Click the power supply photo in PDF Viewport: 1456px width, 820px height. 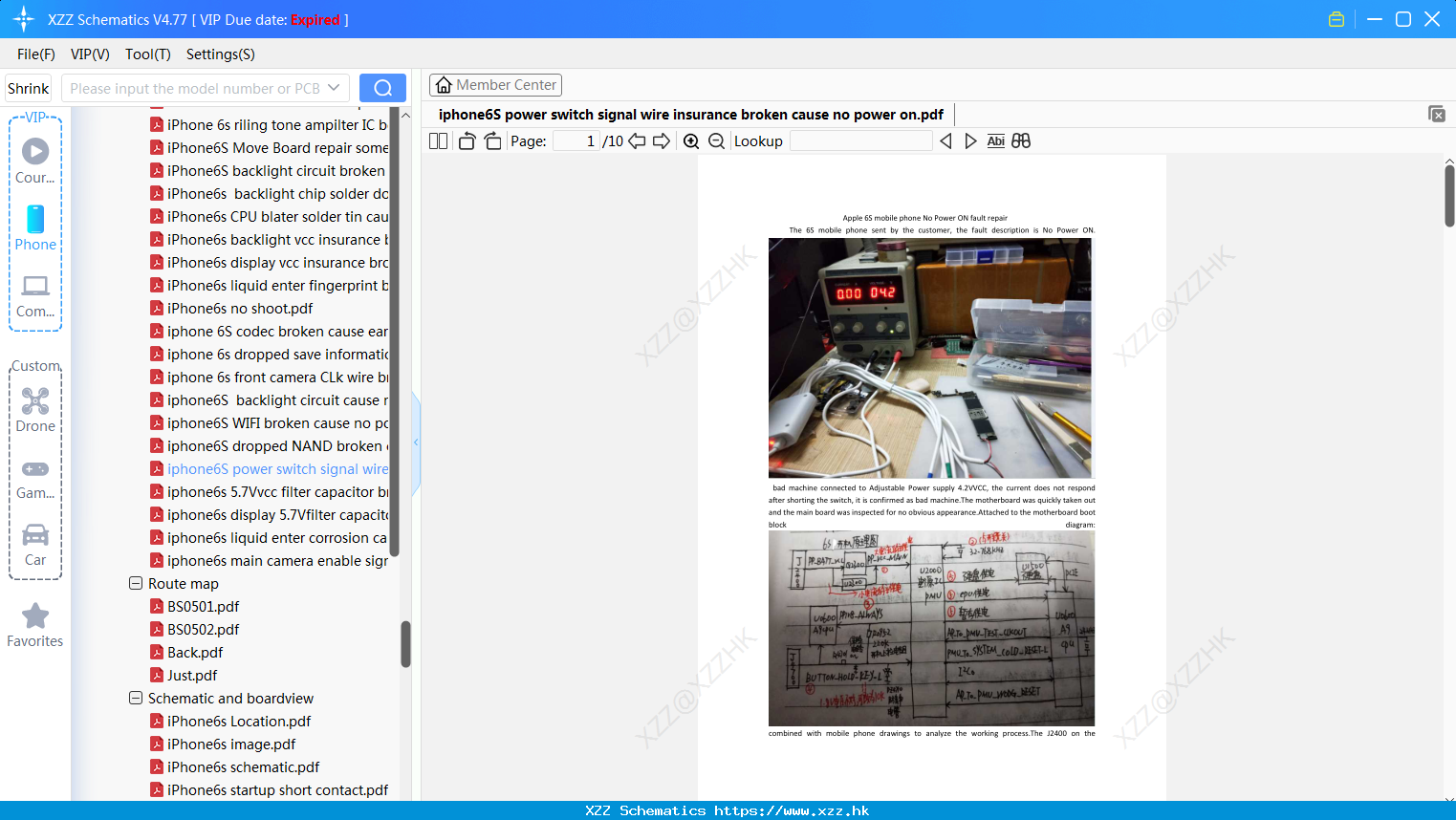coord(930,357)
